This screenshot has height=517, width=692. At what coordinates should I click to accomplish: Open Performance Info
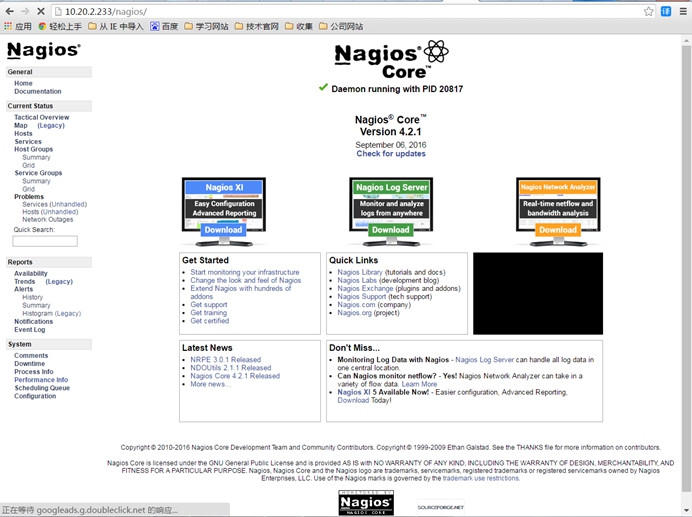(41, 380)
